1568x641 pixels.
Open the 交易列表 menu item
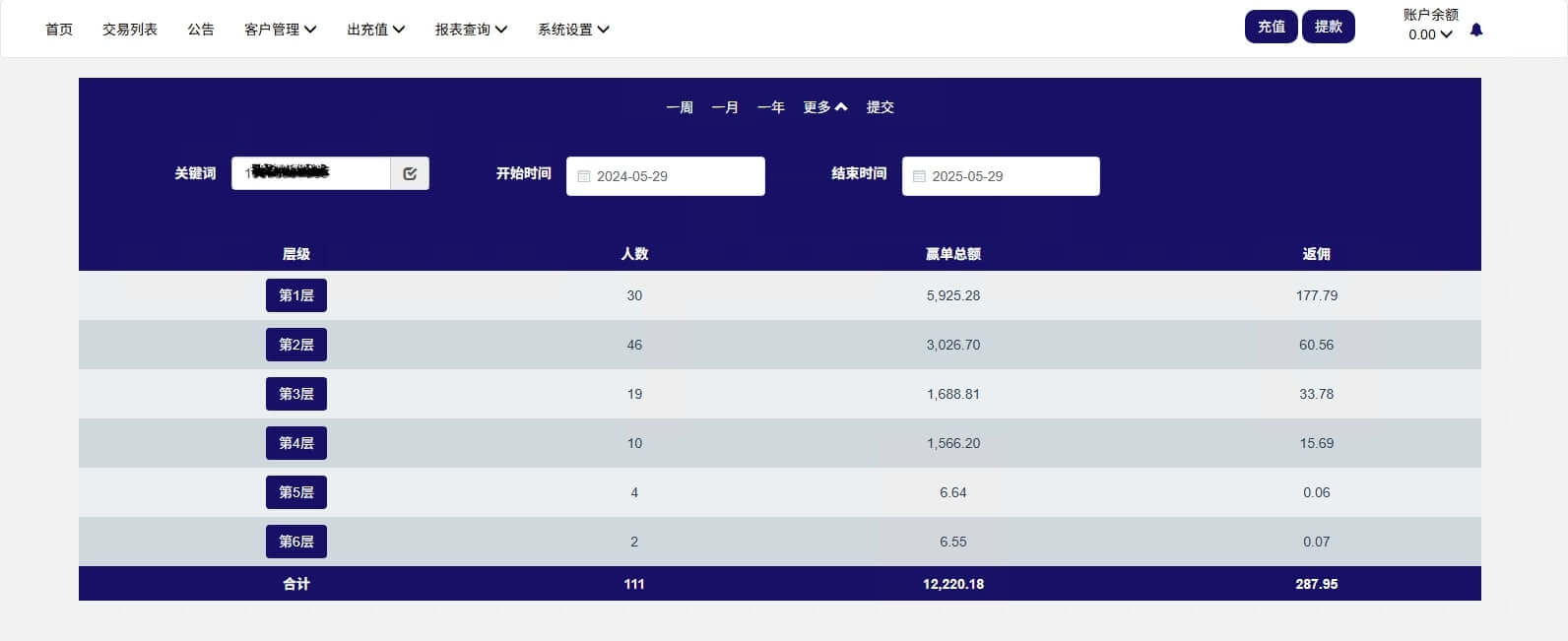[130, 30]
